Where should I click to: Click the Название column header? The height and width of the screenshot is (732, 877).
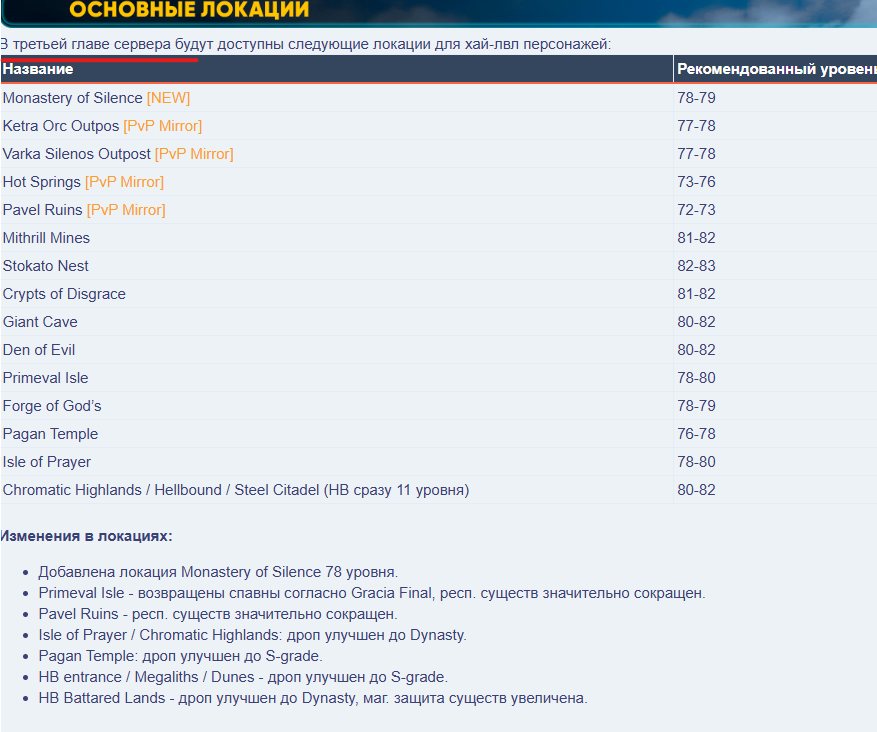[38, 69]
